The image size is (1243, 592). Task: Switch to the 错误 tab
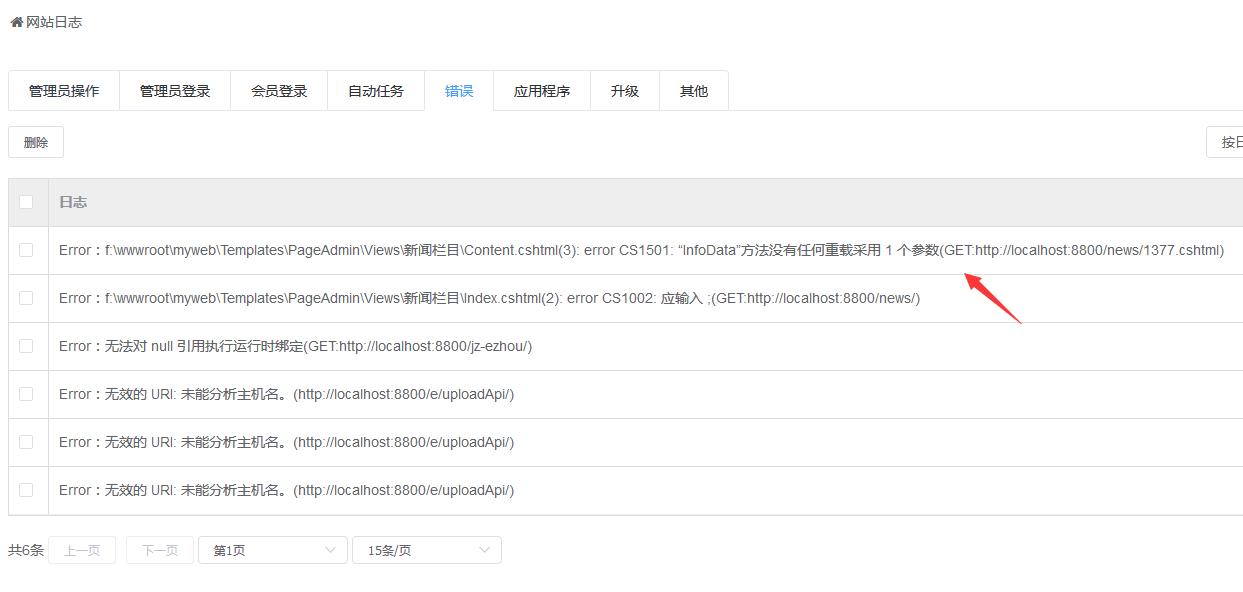458,90
